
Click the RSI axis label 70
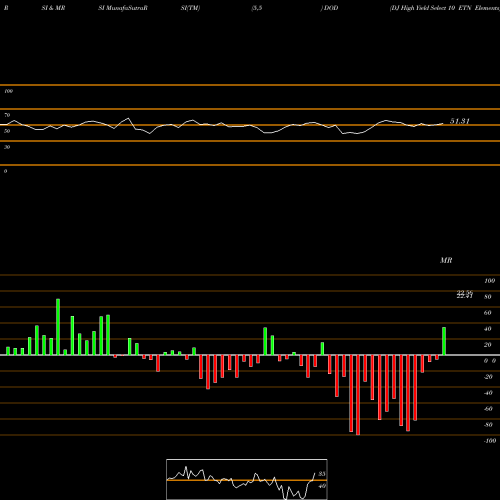7,115
